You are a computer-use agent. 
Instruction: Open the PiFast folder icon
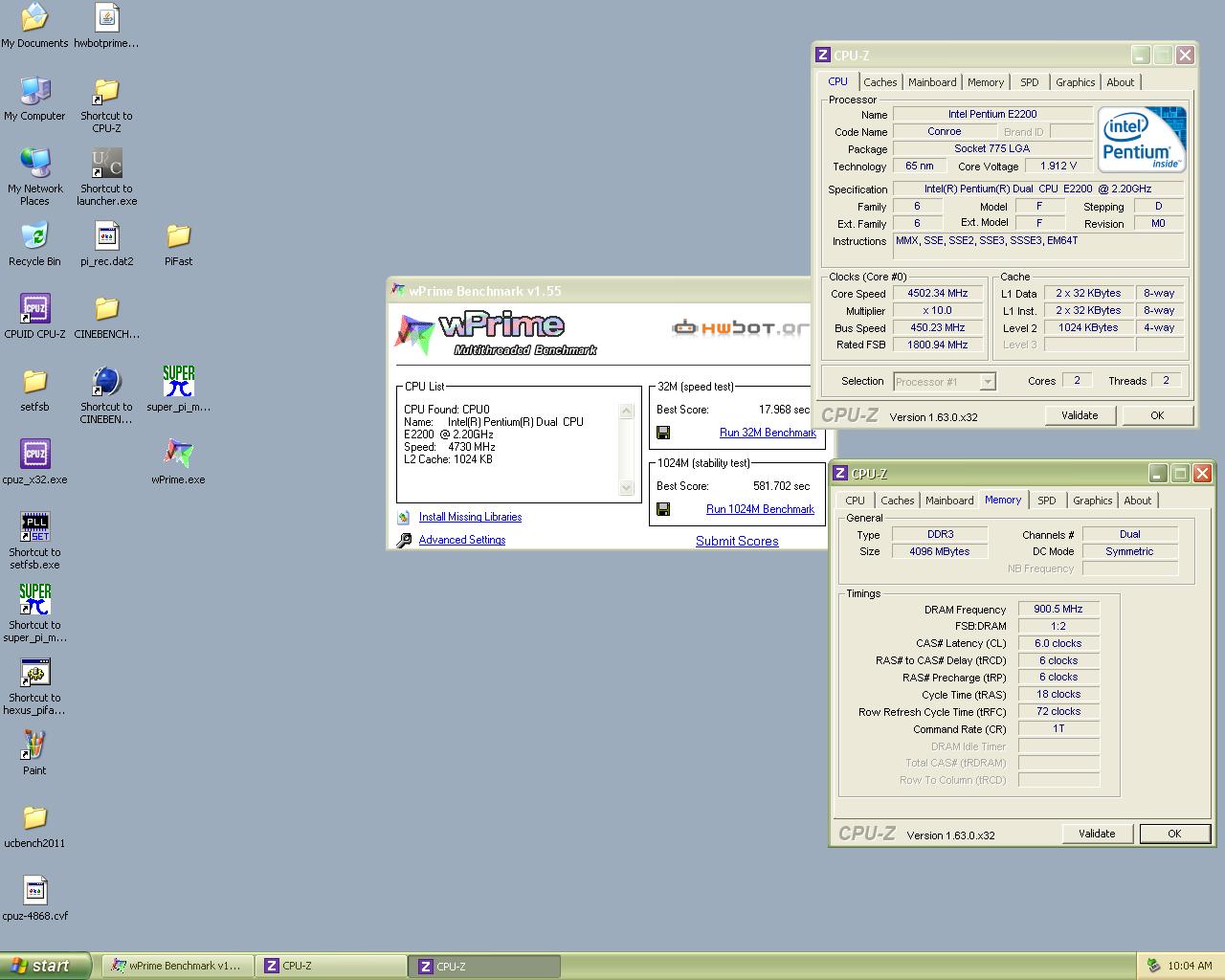pos(178,244)
